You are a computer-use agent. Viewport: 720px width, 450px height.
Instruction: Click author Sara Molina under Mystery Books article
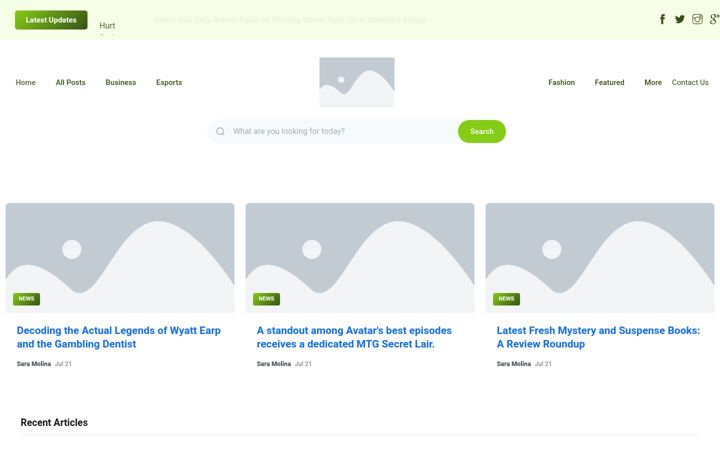click(514, 364)
